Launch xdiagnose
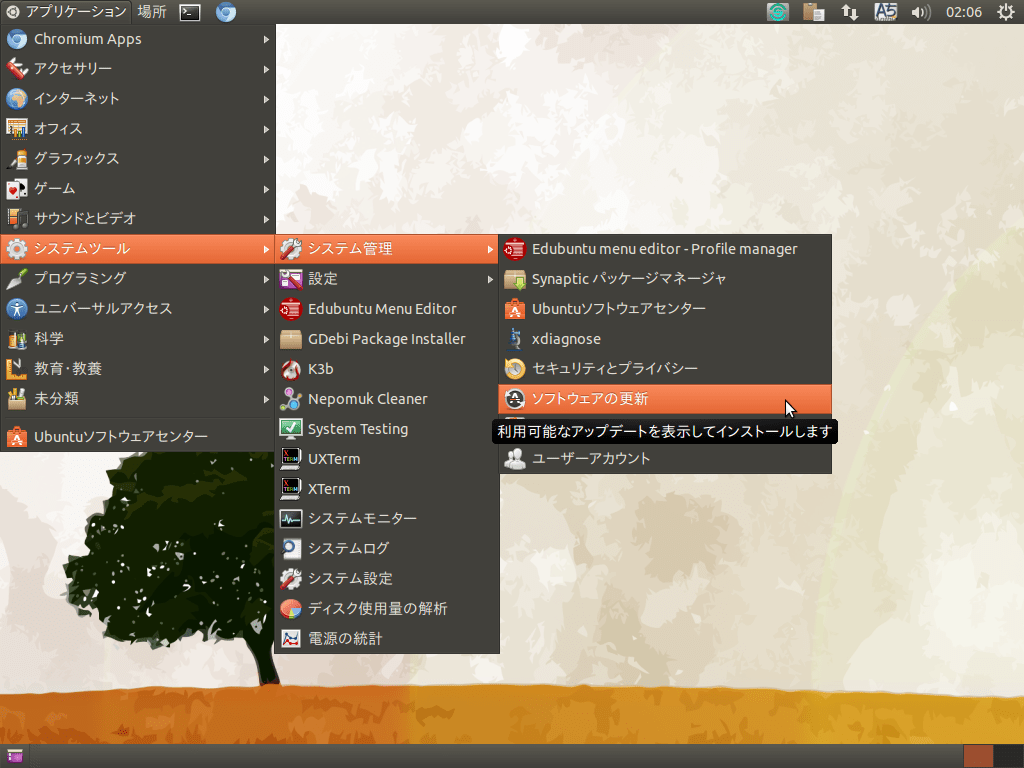The image size is (1024, 768). [x=665, y=339]
